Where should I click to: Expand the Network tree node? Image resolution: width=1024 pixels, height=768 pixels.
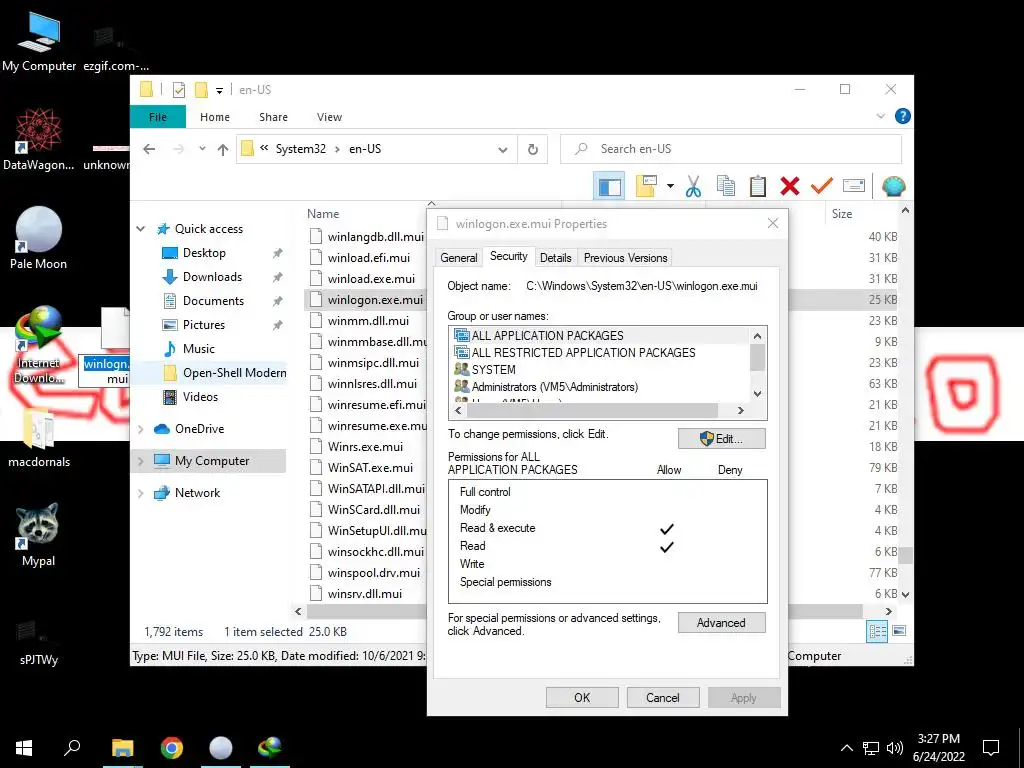pyautogui.click(x=140, y=493)
